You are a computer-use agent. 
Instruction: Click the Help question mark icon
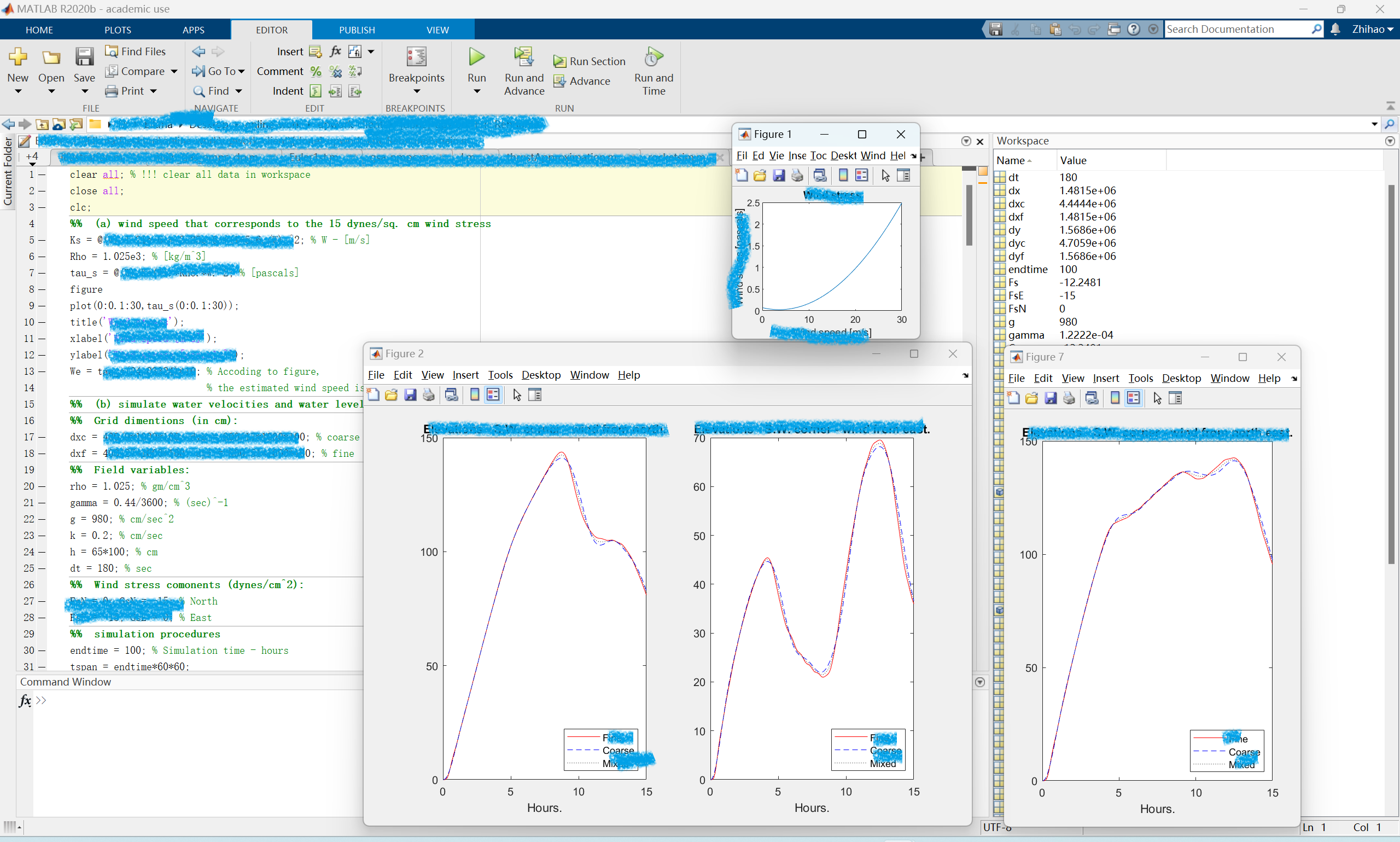1134,29
